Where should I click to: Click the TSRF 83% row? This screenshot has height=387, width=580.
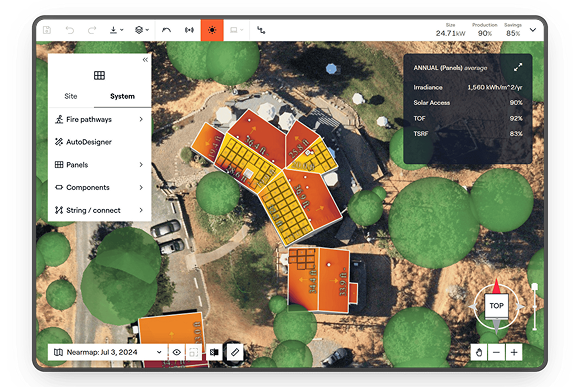[468, 134]
